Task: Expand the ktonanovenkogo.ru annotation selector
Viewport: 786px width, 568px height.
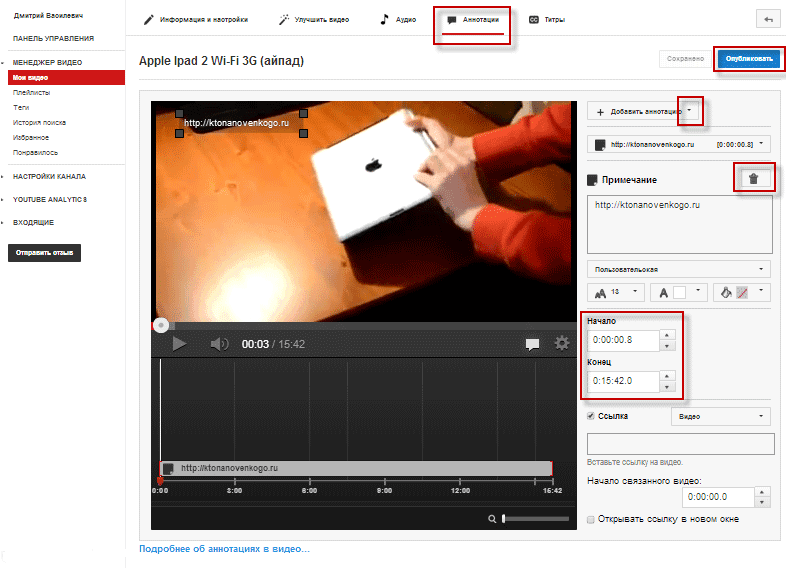Action: click(x=679, y=144)
